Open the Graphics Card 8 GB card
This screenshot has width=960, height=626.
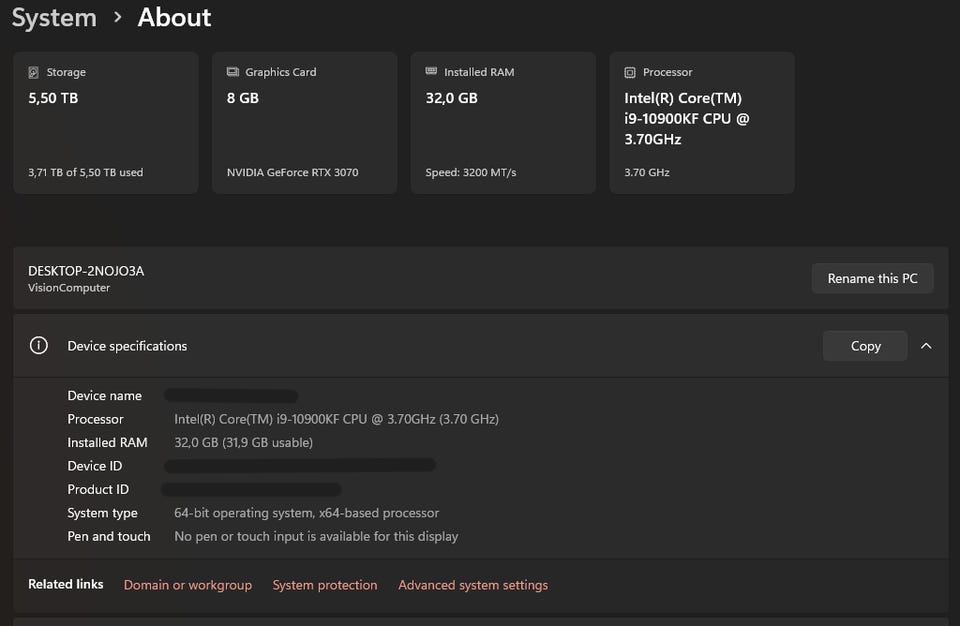point(304,123)
